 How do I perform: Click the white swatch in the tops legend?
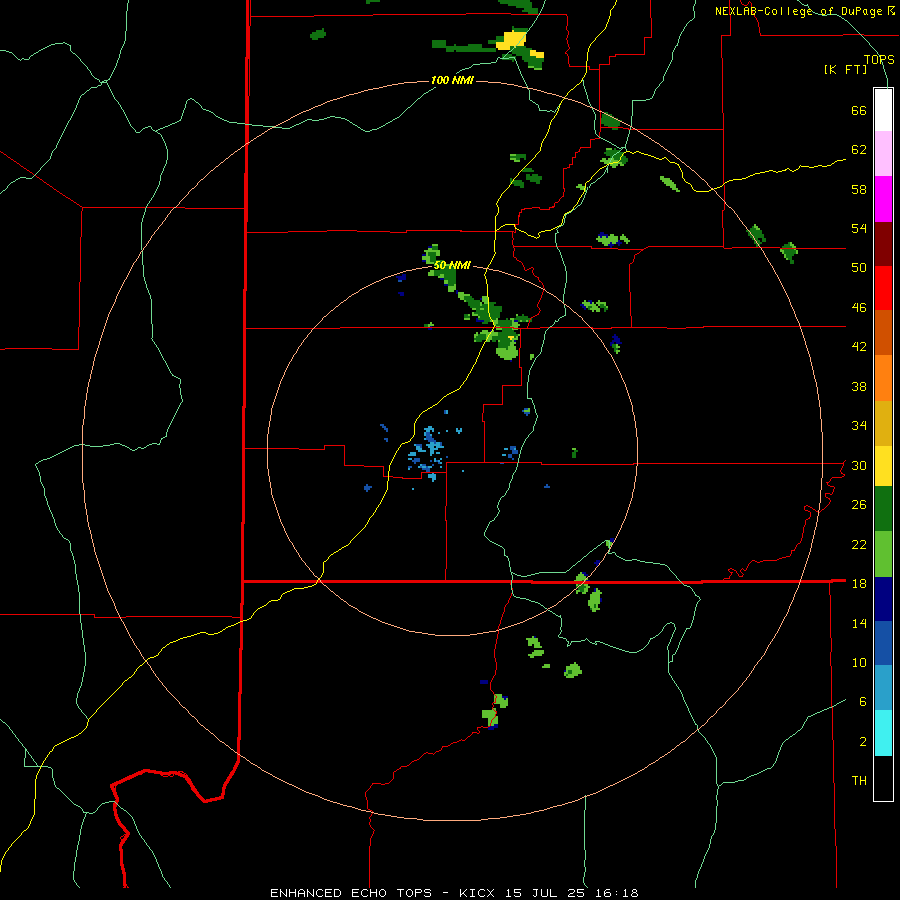[883, 110]
